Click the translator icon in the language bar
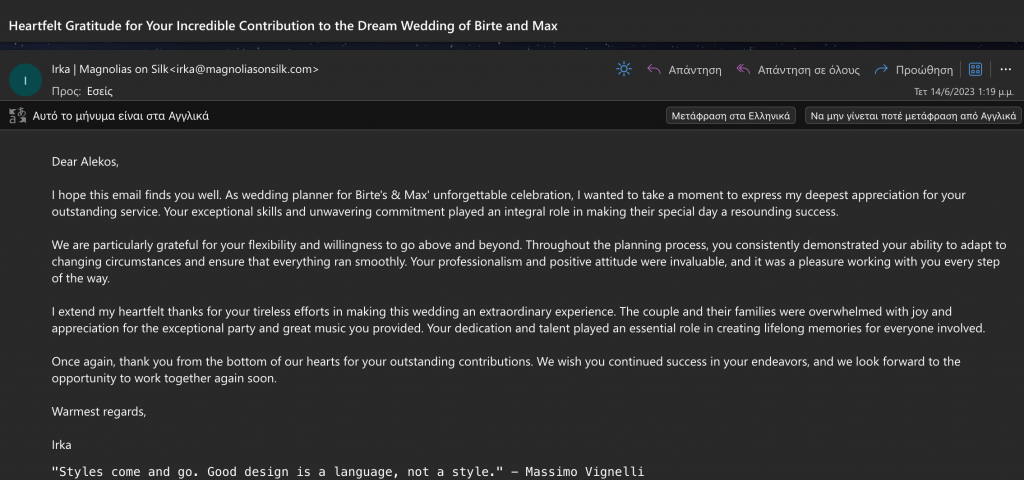The height and width of the screenshot is (480, 1024). (x=16, y=116)
